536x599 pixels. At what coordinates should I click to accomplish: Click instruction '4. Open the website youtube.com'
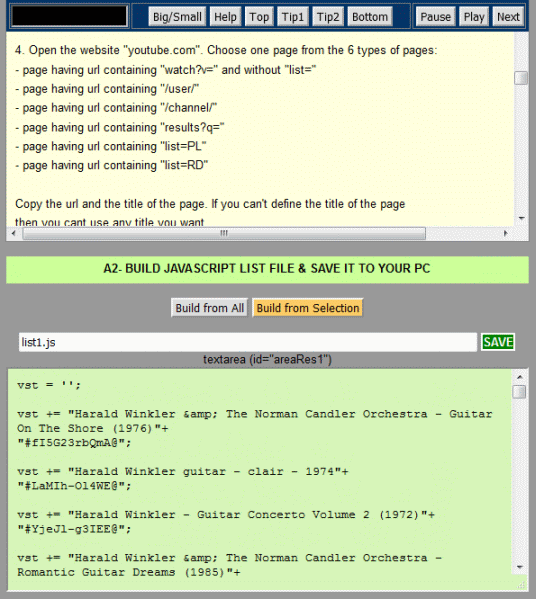point(226,50)
